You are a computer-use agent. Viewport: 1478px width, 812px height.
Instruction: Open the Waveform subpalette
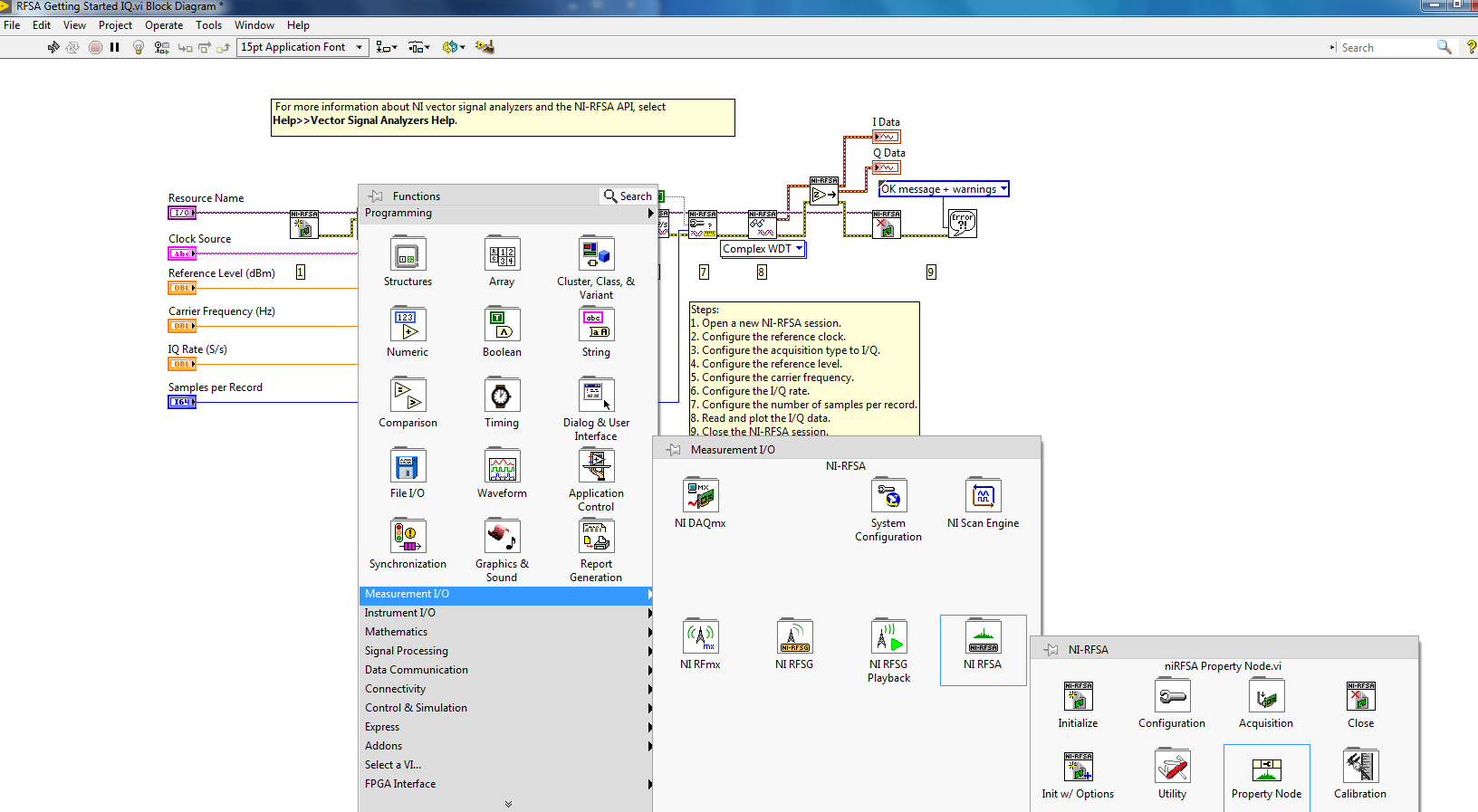[502, 473]
